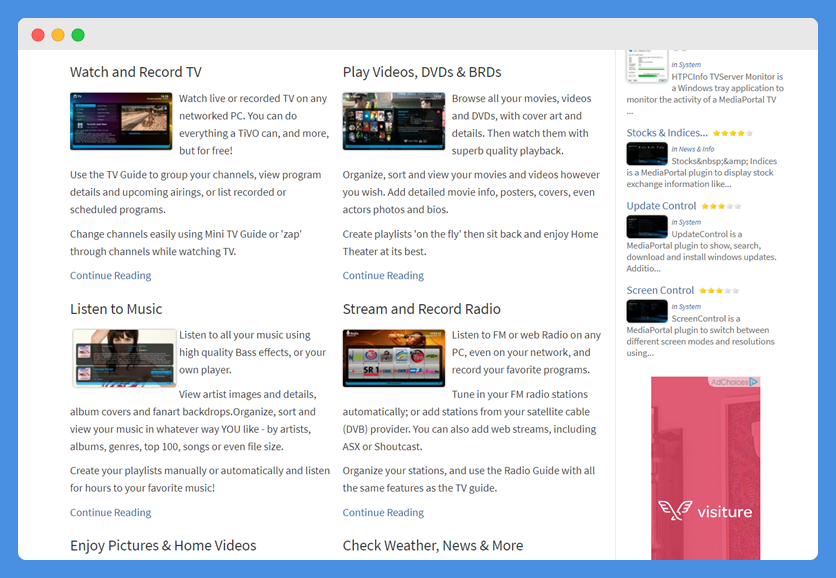Open the Play Videos, DVDs & BRDs screenshot

(394, 121)
